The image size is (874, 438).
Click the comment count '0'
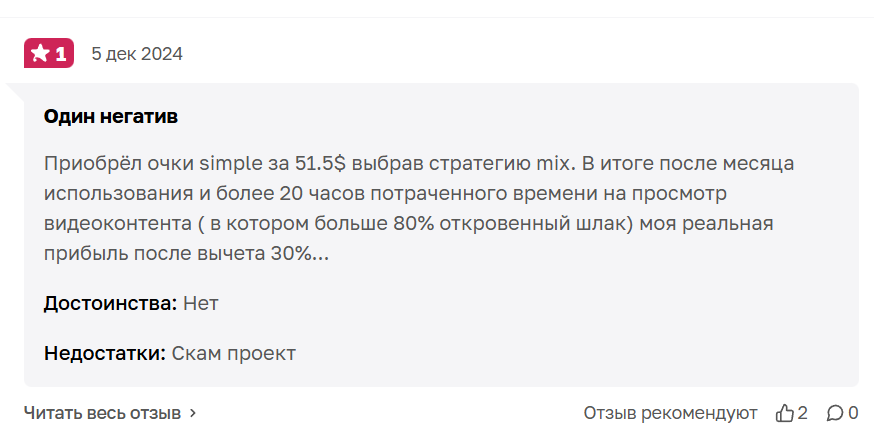[853, 413]
